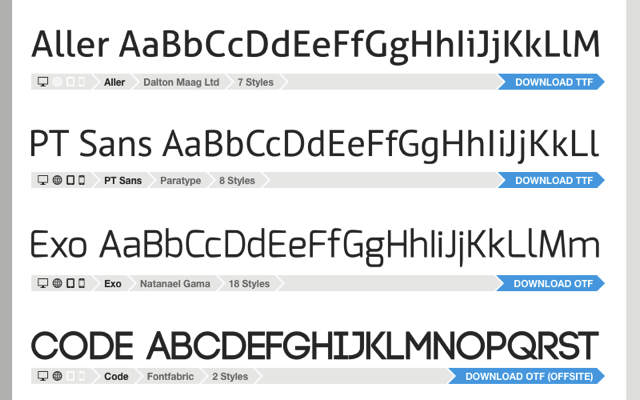Click the tablet icon in PT Sans row
640x400 pixels.
71,180
